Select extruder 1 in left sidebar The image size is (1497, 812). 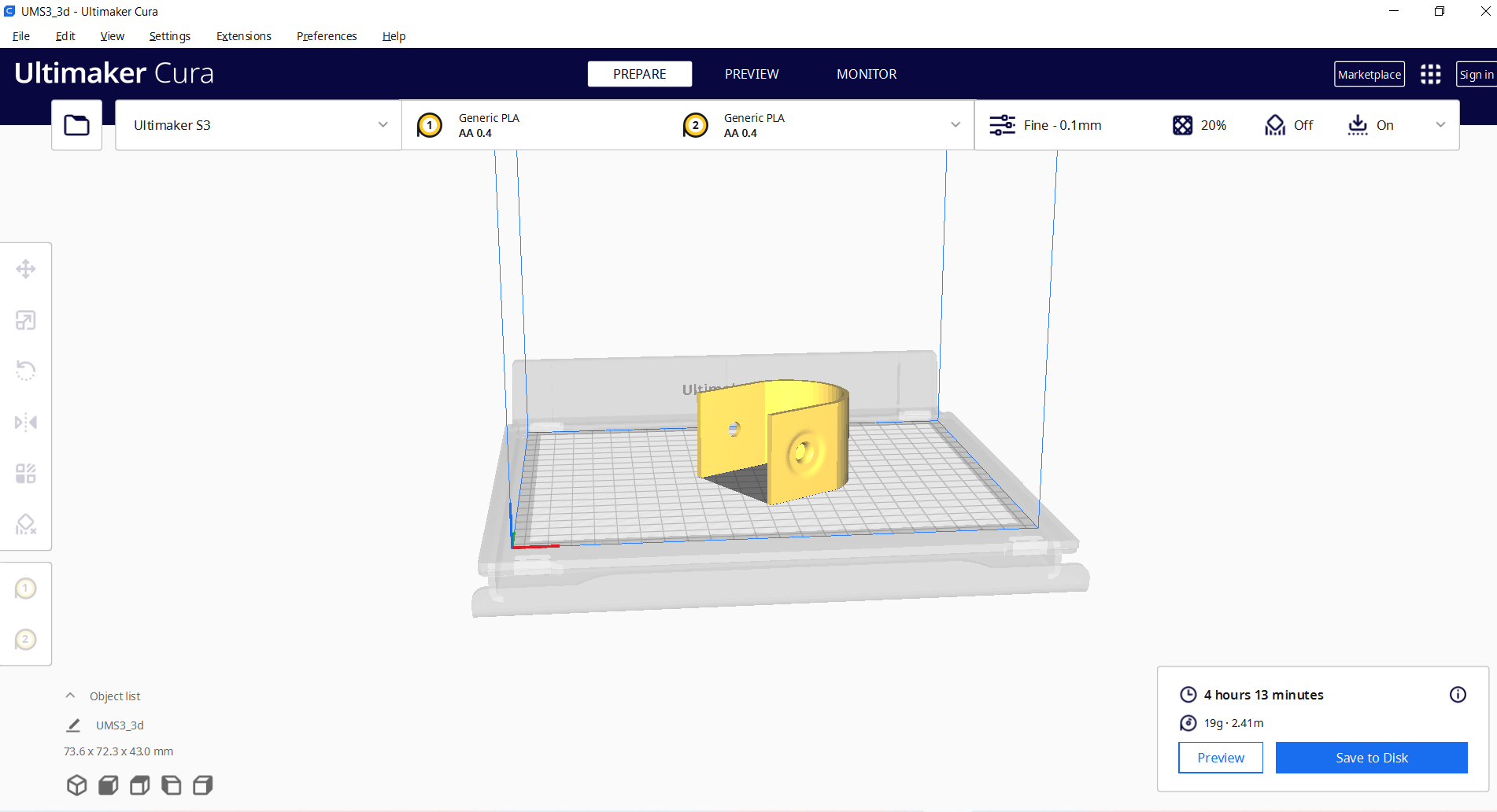click(x=26, y=589)
